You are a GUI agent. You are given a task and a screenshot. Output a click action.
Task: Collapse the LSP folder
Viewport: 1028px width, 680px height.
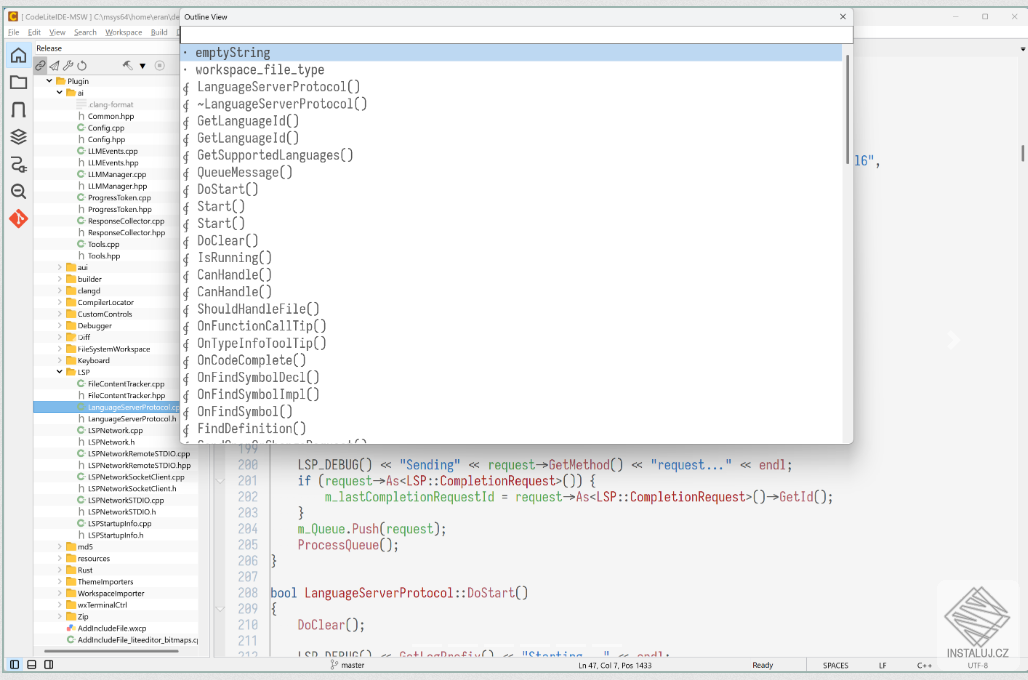[x=60, y=372]
